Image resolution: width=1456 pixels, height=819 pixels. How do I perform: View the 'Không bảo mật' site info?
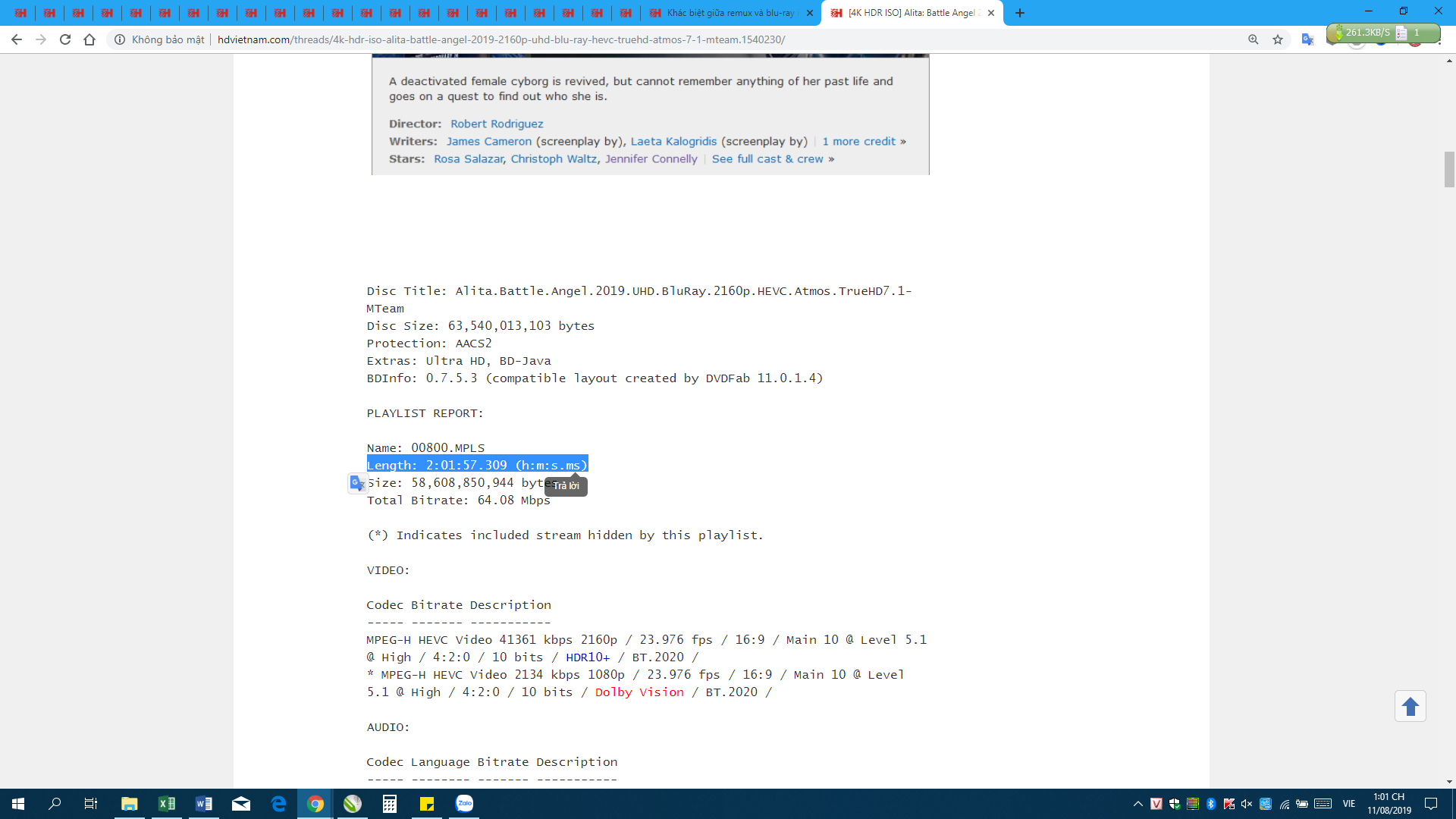coord(159,39)
